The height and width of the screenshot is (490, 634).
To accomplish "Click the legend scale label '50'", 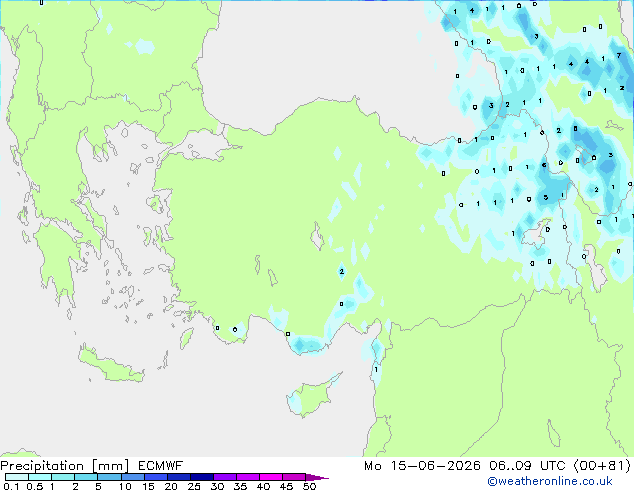I will 309,486.
